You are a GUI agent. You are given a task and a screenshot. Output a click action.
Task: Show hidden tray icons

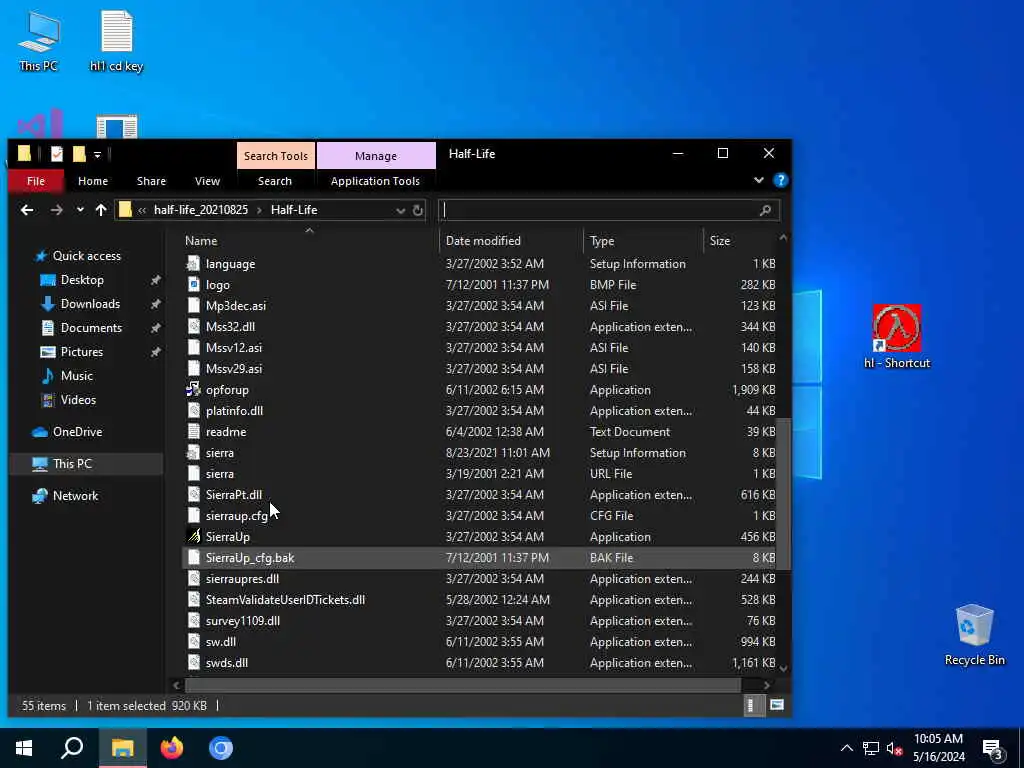846,748
